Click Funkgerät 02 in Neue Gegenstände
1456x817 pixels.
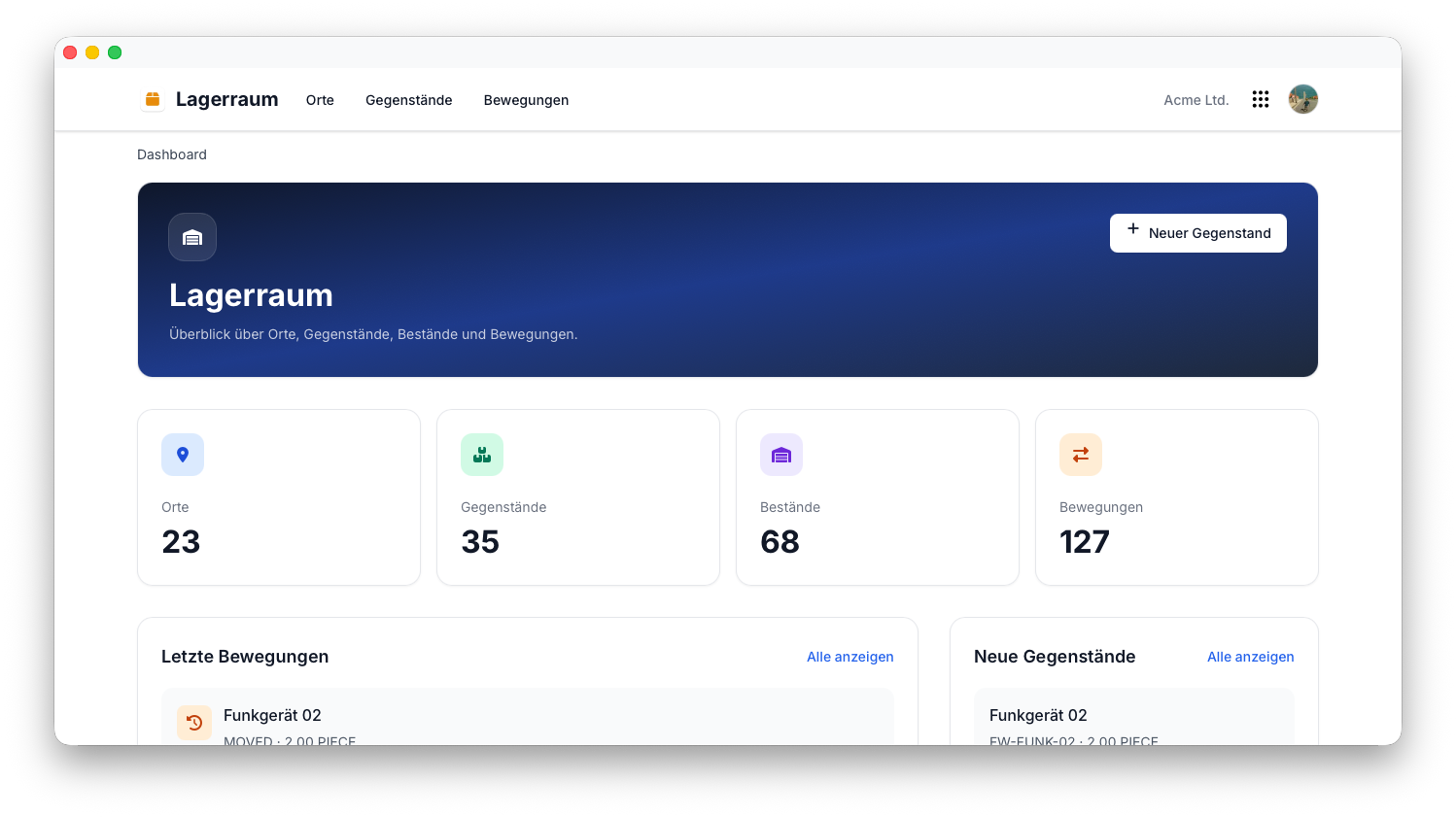[1038, 715]
